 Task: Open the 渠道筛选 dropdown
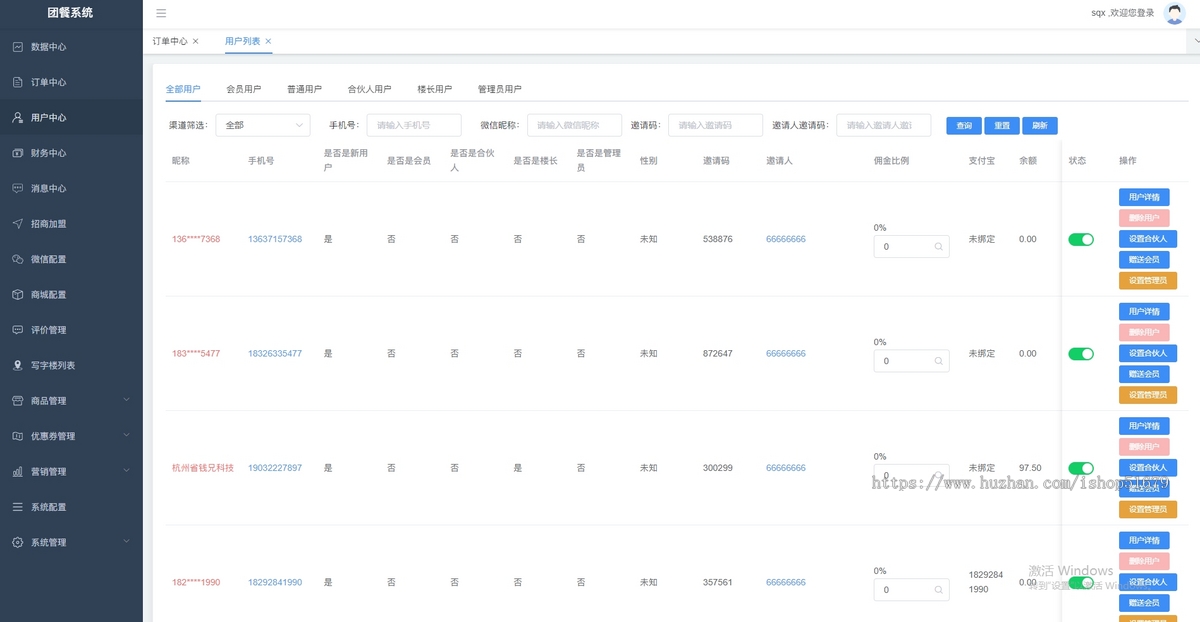[262, 125]
